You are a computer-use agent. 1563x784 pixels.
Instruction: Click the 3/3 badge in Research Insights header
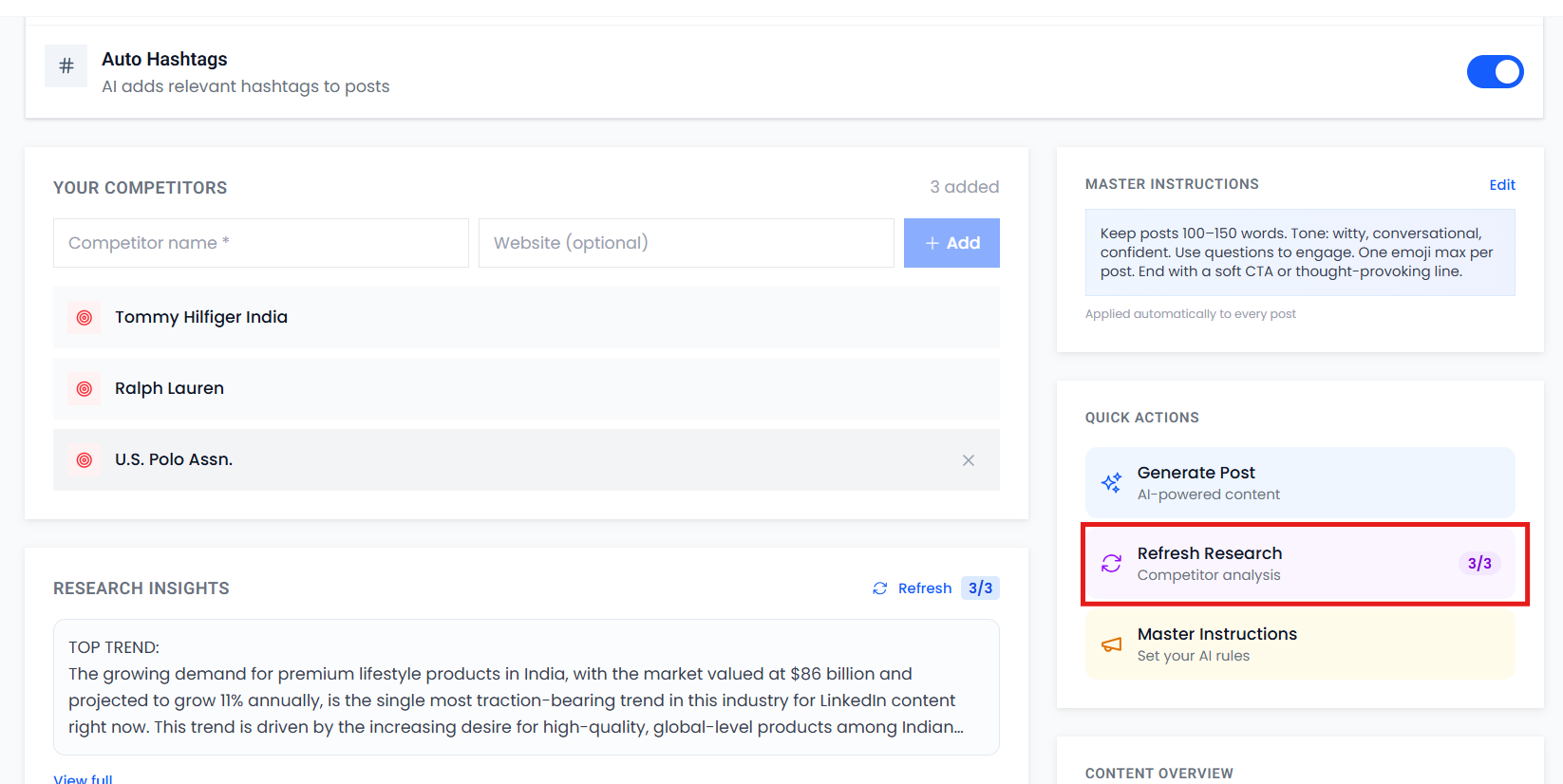(x=980, y=588)
